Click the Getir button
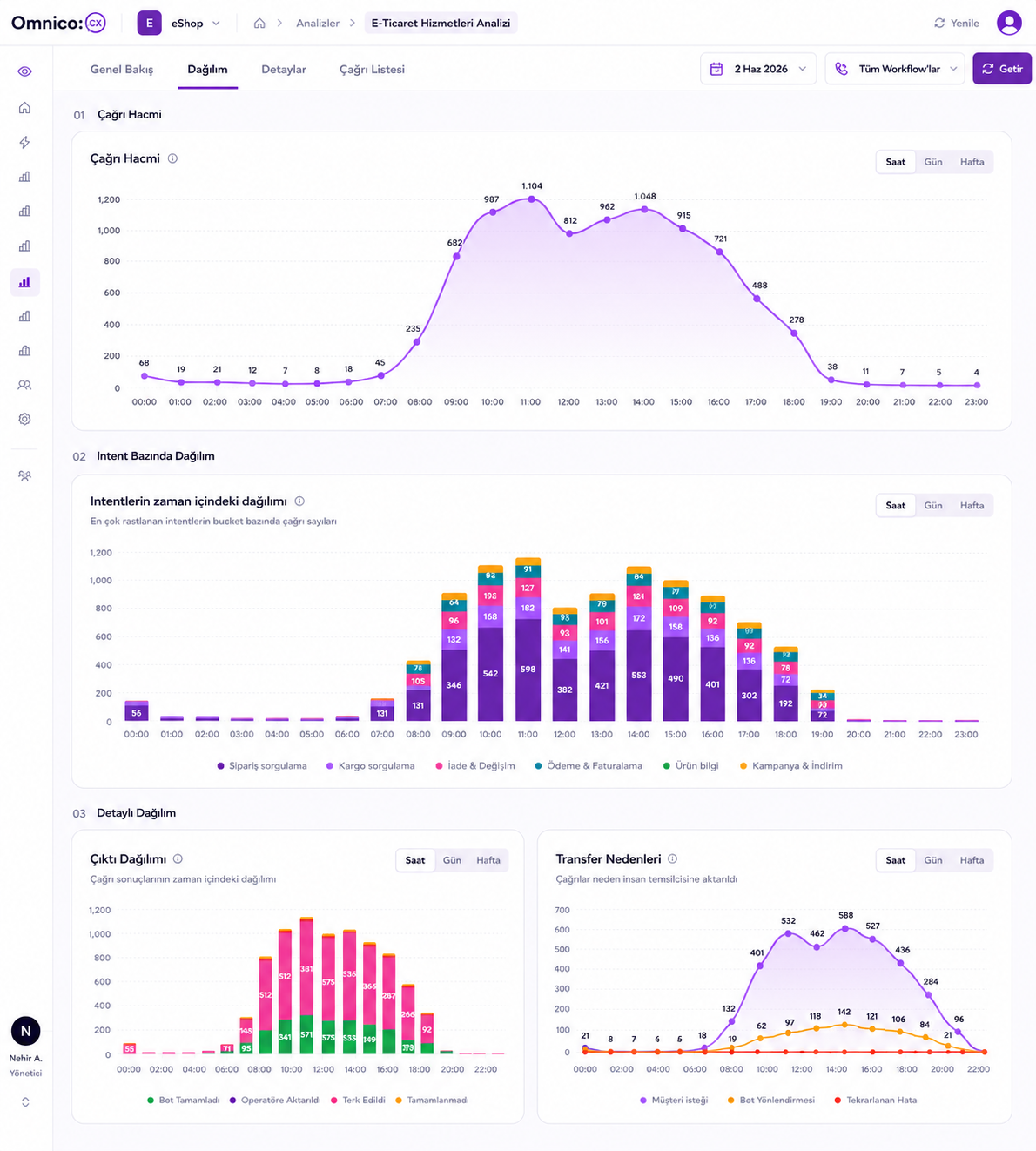This screenshot has height=1151, width=1036. coord(1002,69)
